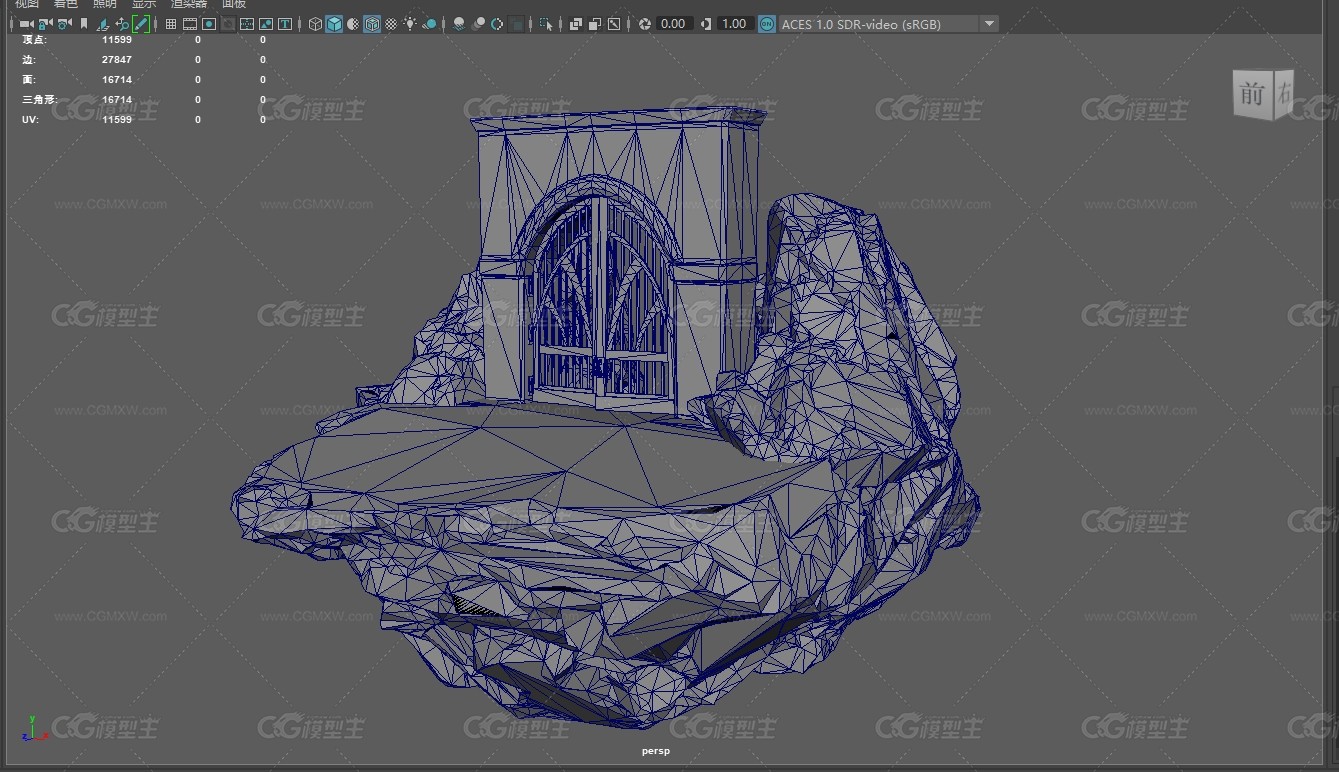Image resolution: width=1339 pixels, height=772 pixels.
Task: Toggle the Safe Title overlay
Action: pyautogui.click(x=285, y=24)
